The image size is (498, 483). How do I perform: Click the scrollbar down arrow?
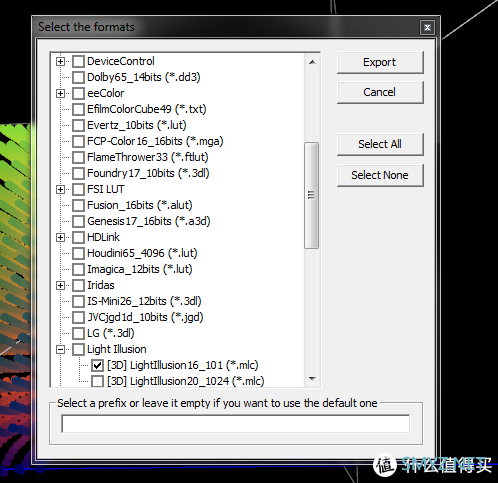[x=312, y=379]
